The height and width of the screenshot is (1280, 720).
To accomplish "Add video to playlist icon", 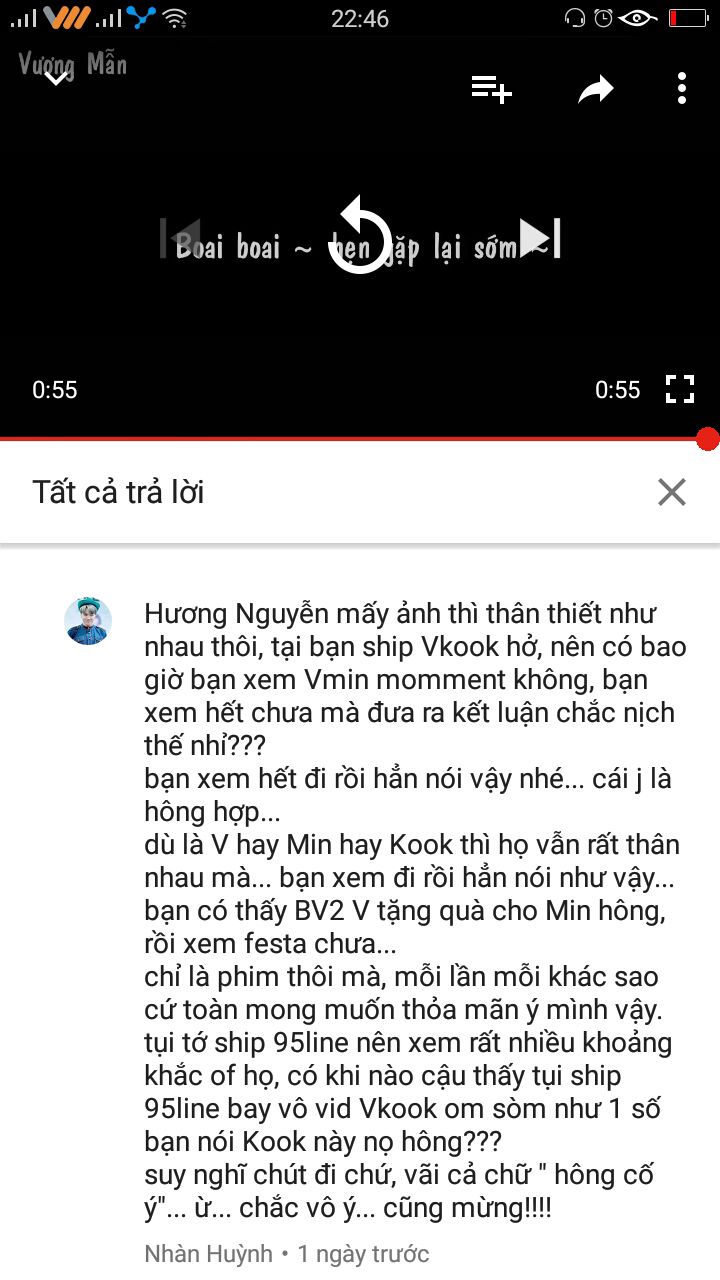I will pyautogui.click(x=491, y=90).
